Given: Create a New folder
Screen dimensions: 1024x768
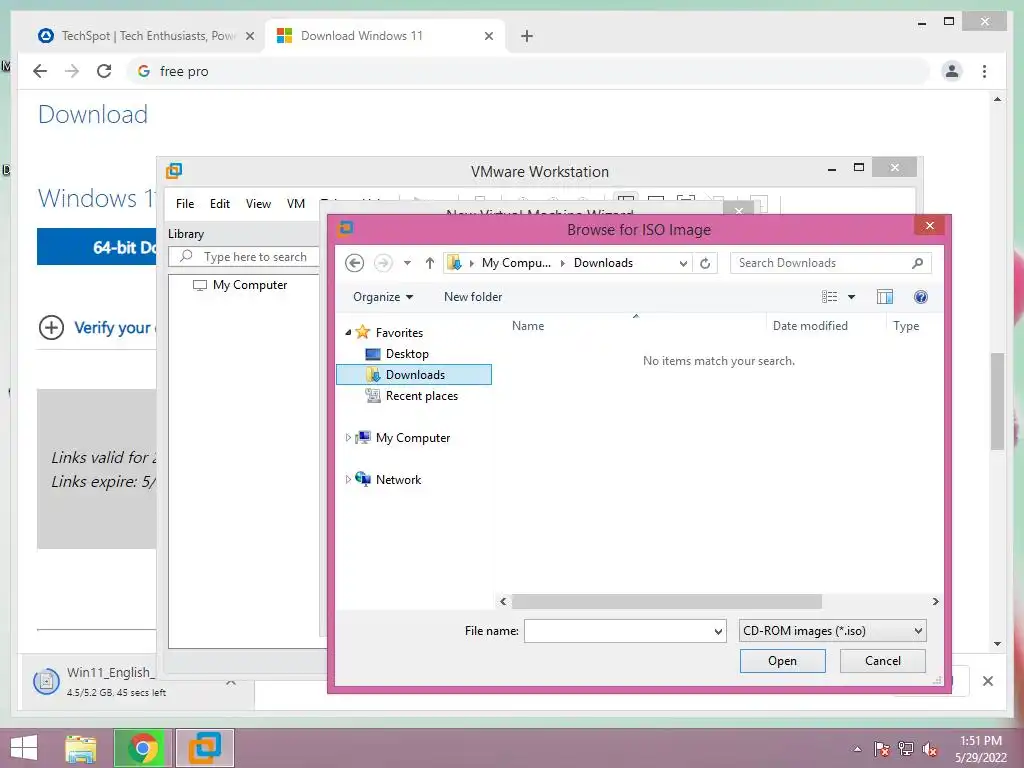Looking at the screenshot, I should pos(473,297).
